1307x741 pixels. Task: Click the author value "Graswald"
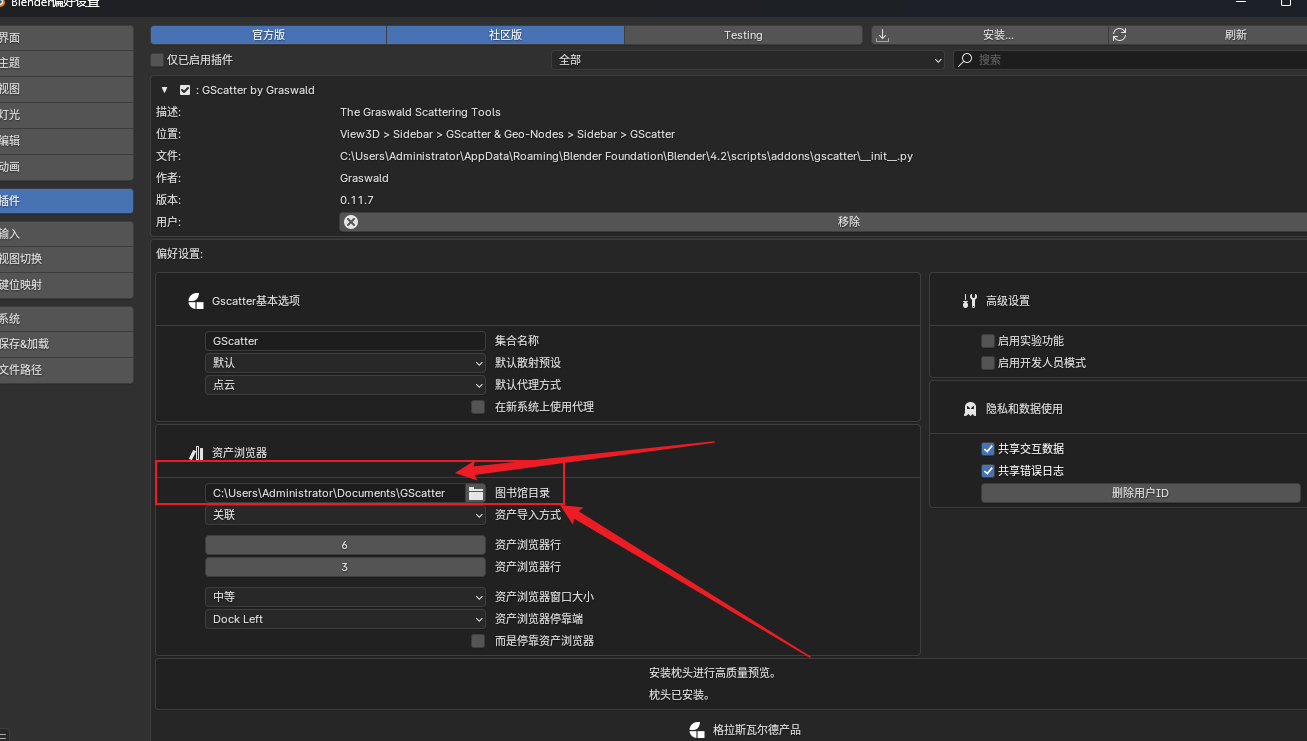[364, 178]
